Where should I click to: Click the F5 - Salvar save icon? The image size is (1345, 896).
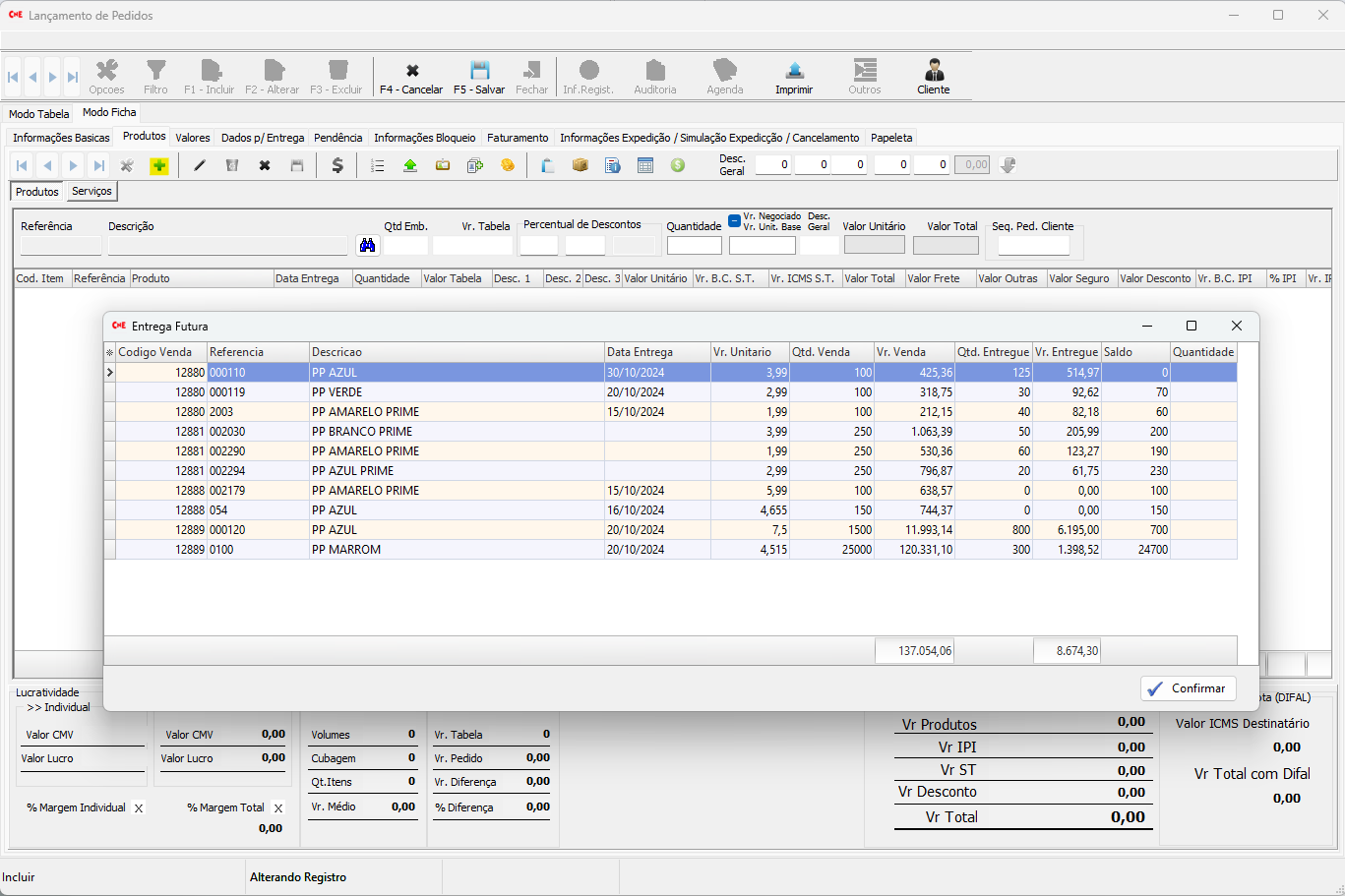(479, 77)
